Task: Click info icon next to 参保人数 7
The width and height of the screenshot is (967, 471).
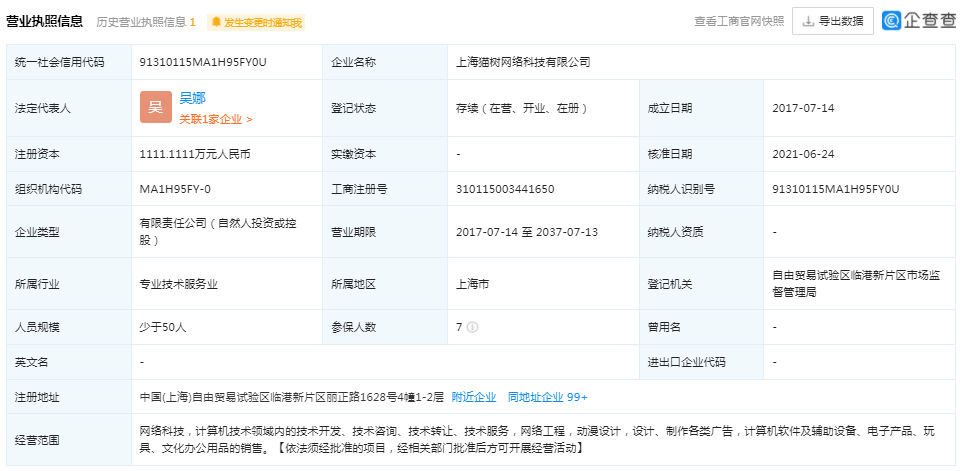Action: pos(472,327)
